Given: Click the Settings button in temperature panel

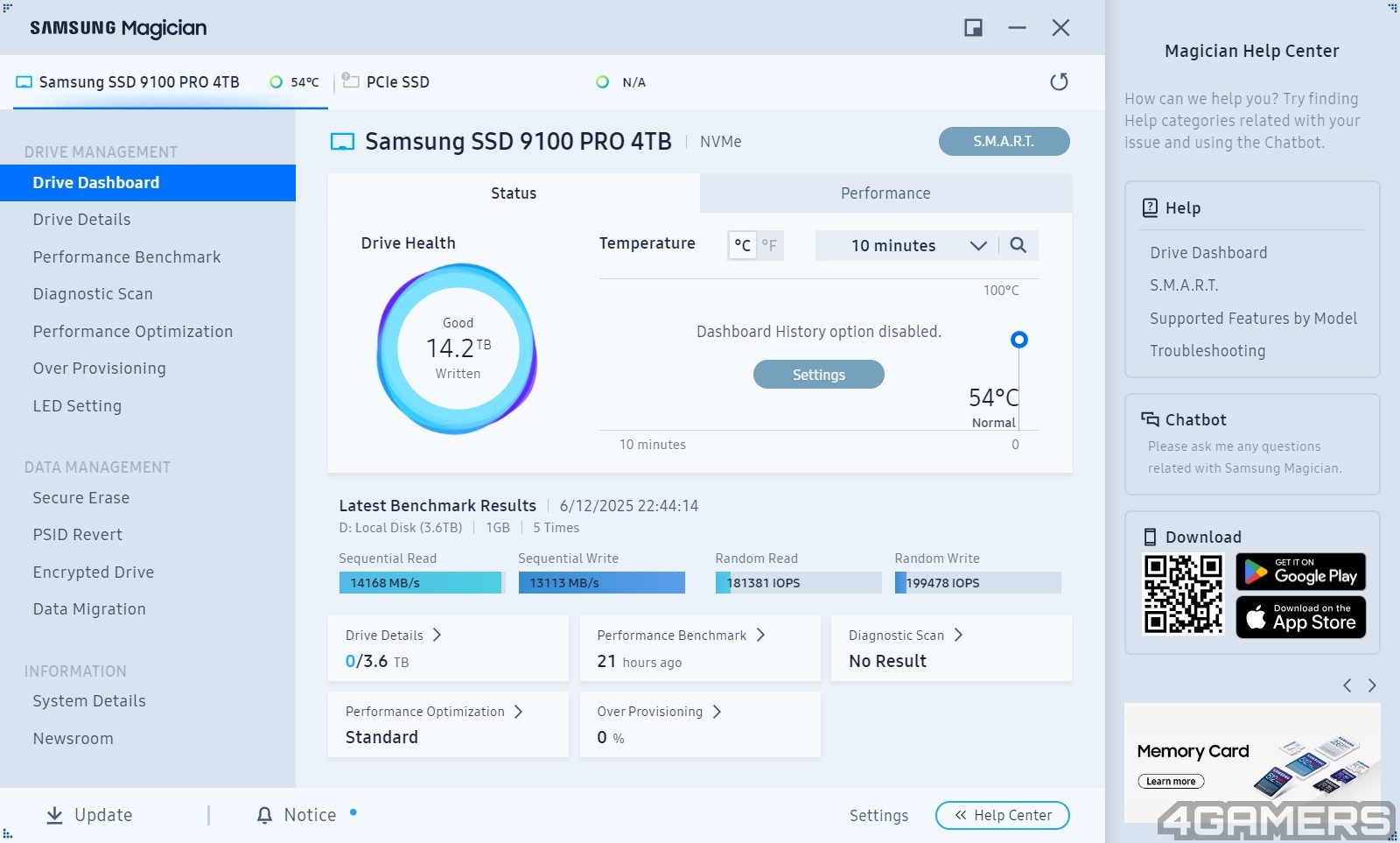Looking at the screenshot, I should [x=819, y=375].
